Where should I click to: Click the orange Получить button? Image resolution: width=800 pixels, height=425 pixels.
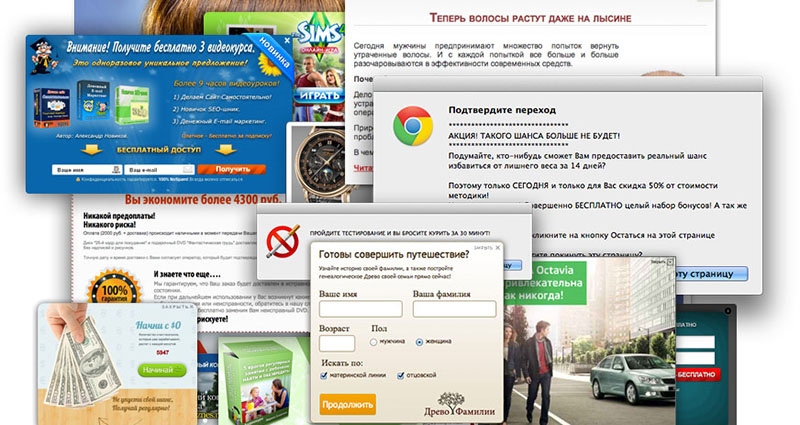coord(232,169)
